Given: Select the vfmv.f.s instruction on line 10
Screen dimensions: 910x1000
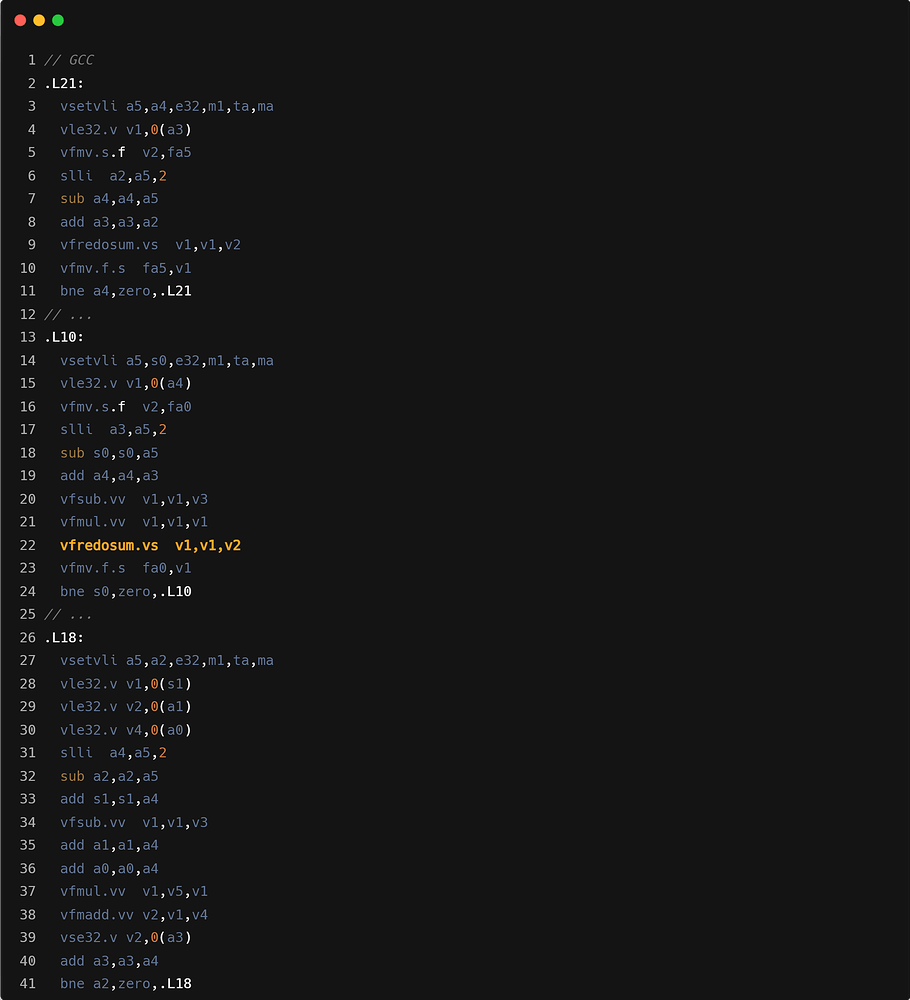Looking at the screenshot, I should pyautogui.click(x=95, y=267).
